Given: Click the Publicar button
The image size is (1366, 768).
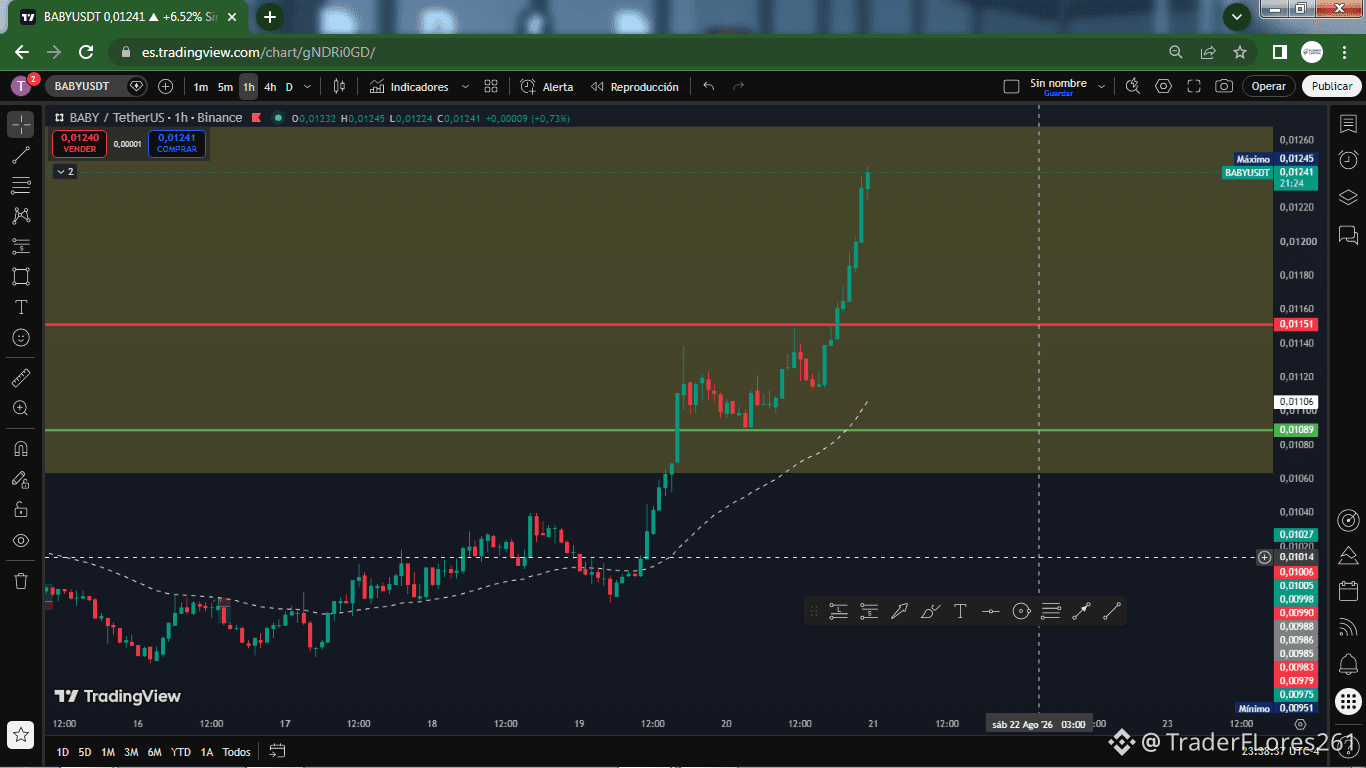Looking at the screenshot, I should coord(1332,87).
